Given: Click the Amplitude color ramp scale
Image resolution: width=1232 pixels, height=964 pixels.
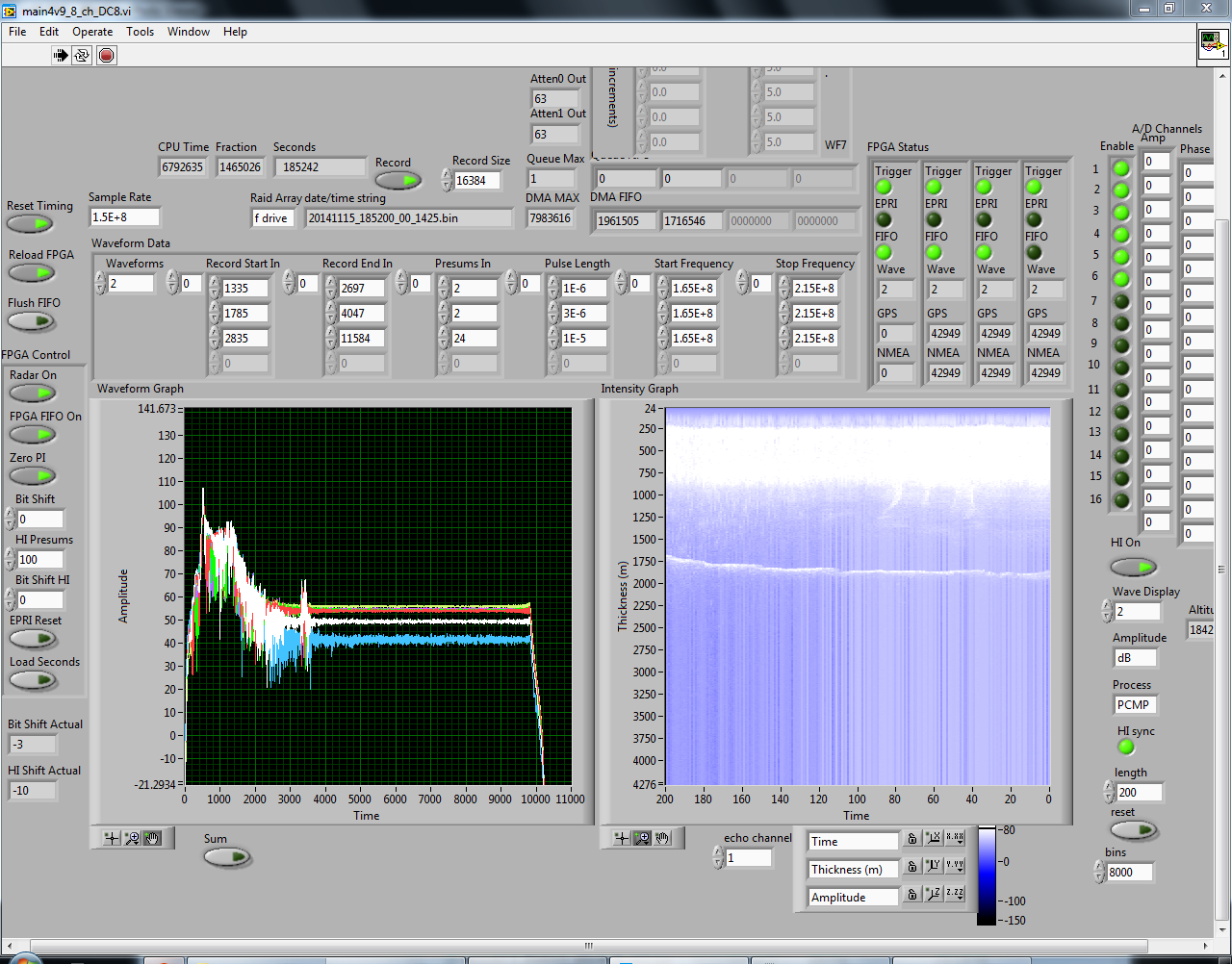Looking at the screenshot, I should (987, 875).
